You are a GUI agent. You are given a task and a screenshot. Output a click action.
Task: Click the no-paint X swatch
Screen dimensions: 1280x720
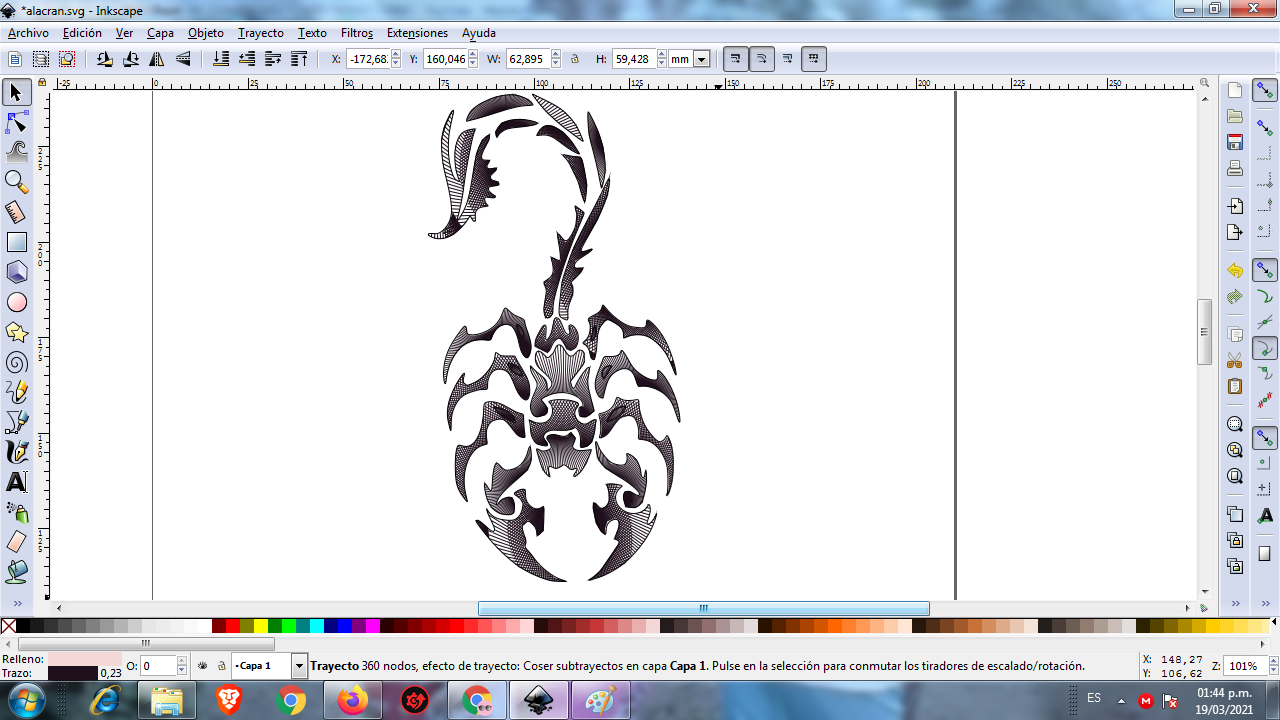point(8,626)
